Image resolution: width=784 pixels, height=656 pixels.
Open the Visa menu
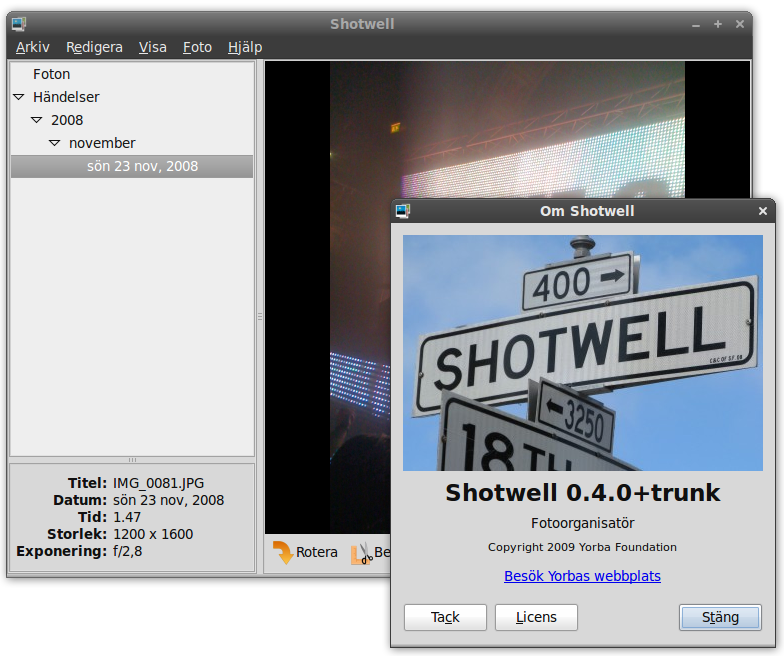tap(152, 47)
